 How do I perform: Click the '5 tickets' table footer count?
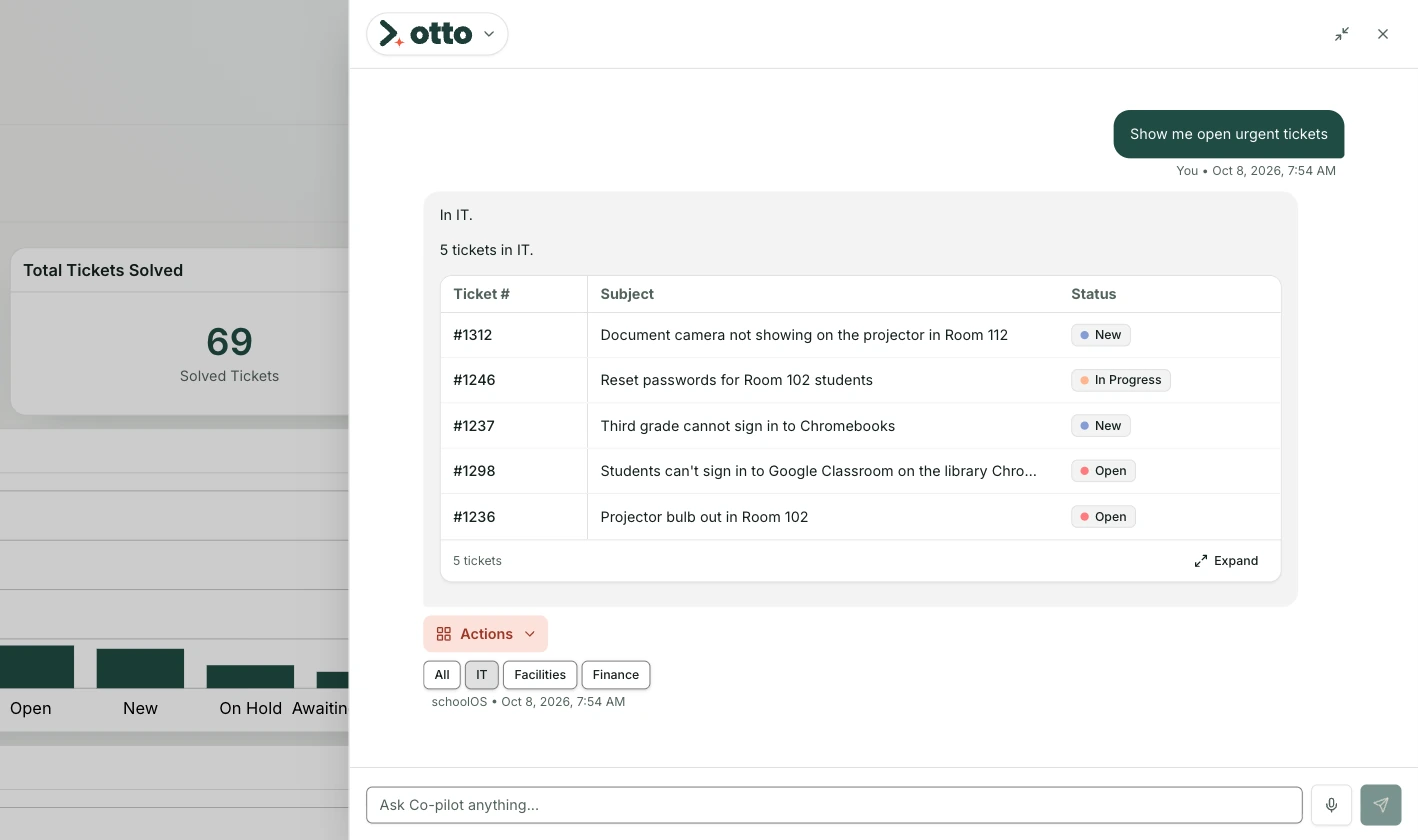pyautogui.click(x=477, y=561)
